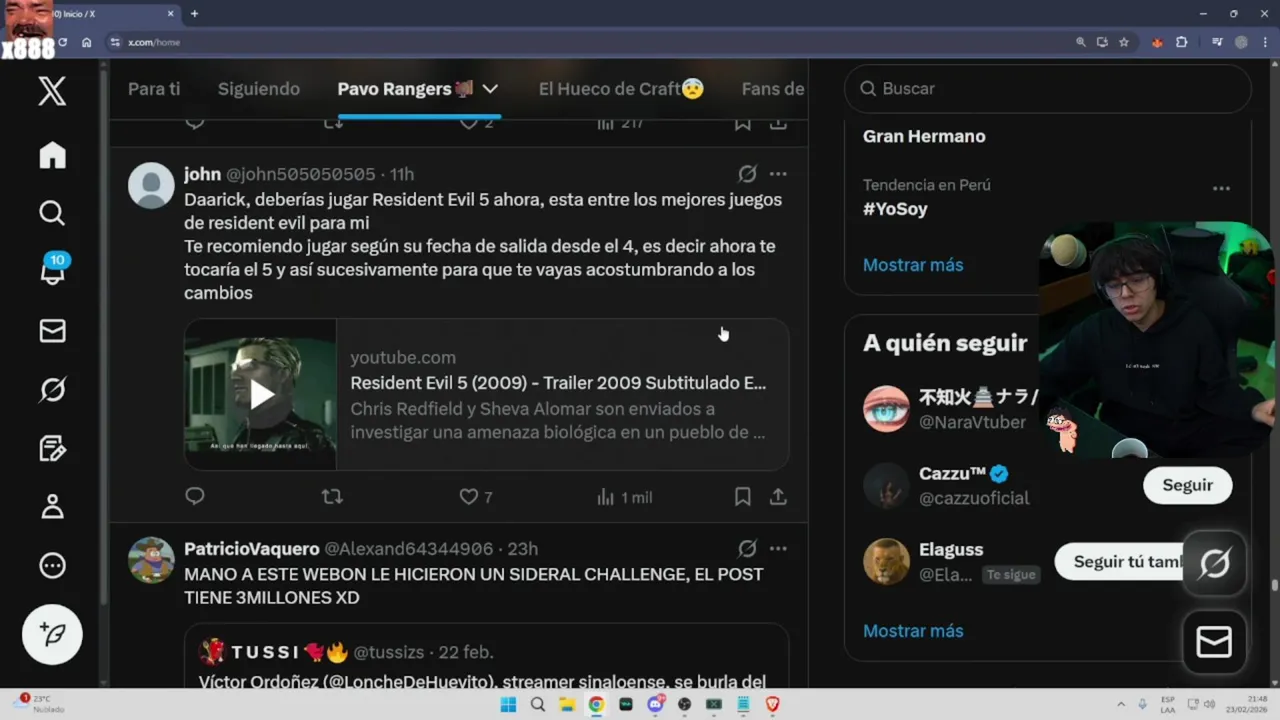The height and width of the screenshot is (720, 1280).
Task: View analytics showing 1 mil on john's post
Action: 624,497
